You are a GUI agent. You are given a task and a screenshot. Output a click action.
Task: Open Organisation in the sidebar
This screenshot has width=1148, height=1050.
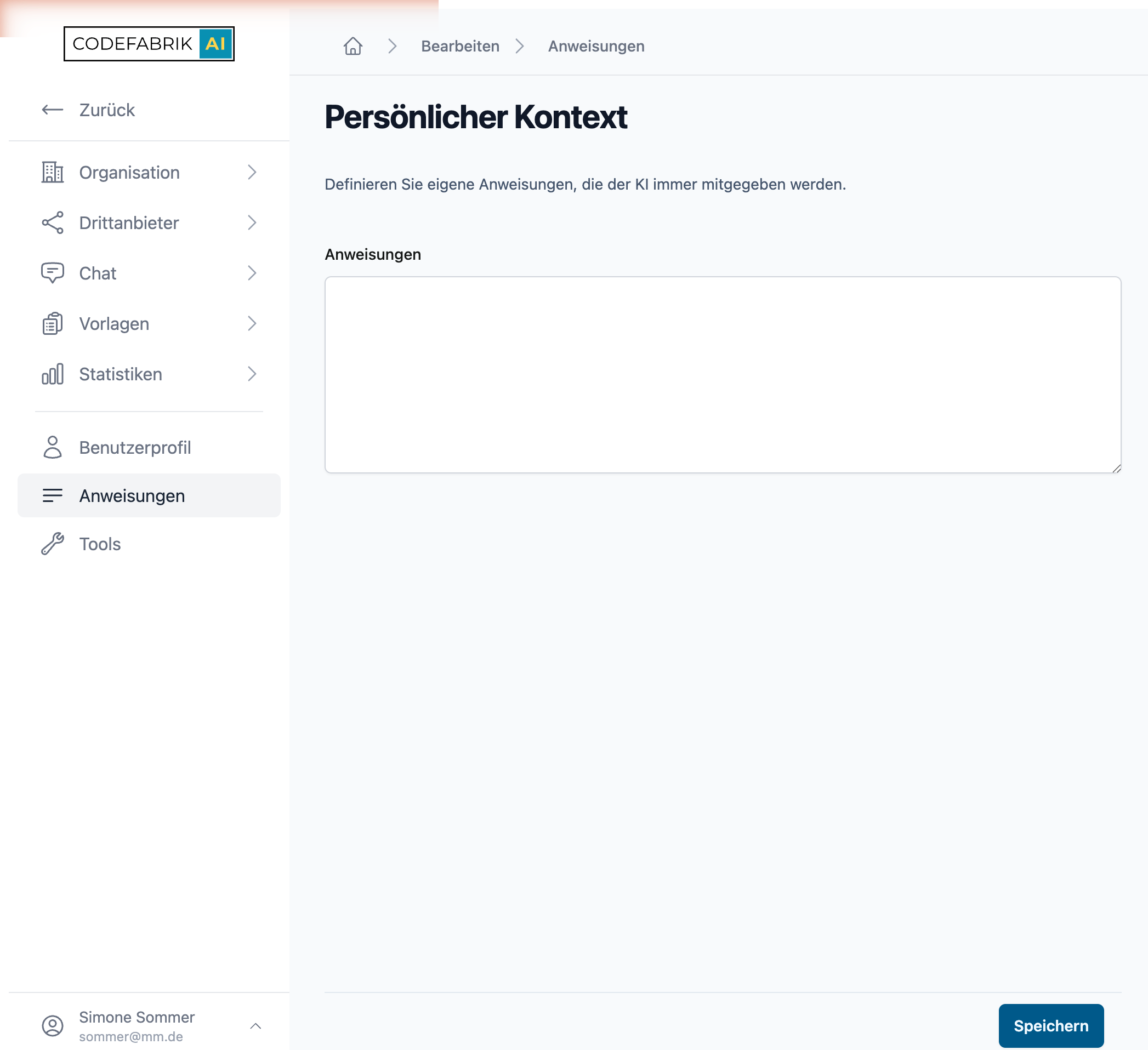[x=149, y=172]
